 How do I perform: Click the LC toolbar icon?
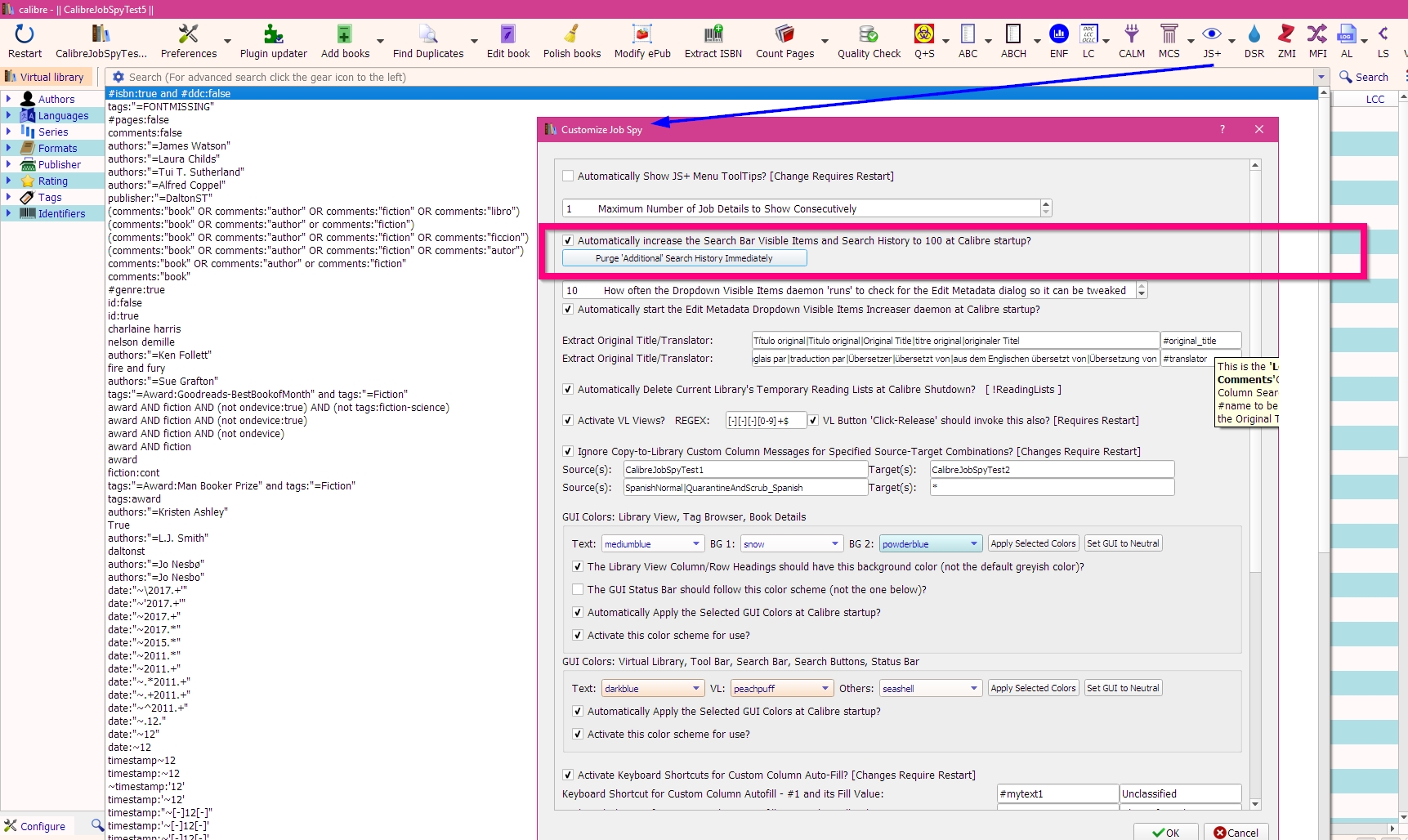(x=1088, y=34)
